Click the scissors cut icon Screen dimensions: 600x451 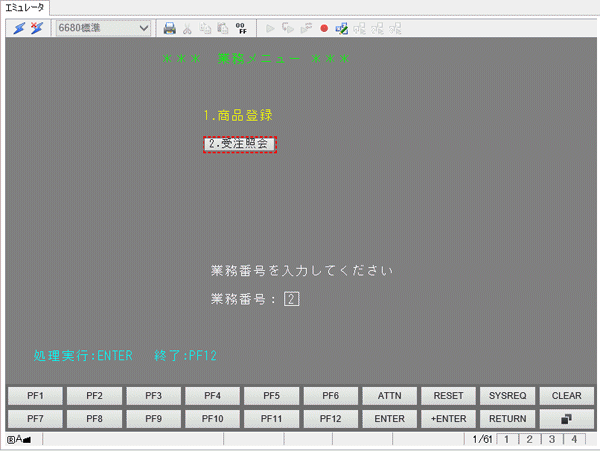tap(187, 28)
